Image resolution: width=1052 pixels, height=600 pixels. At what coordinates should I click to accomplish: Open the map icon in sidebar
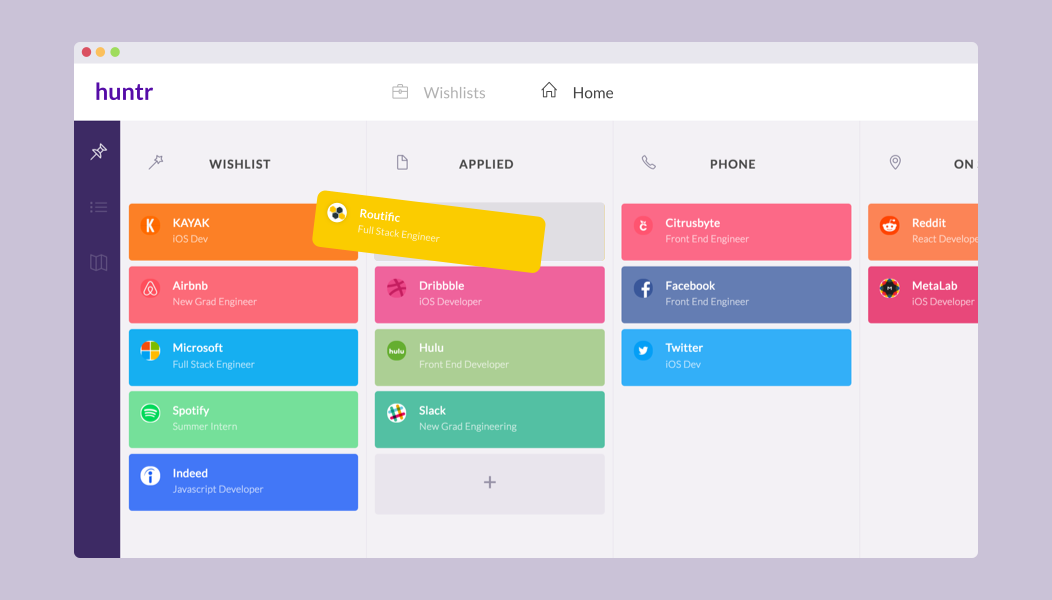tap(99, 262)
